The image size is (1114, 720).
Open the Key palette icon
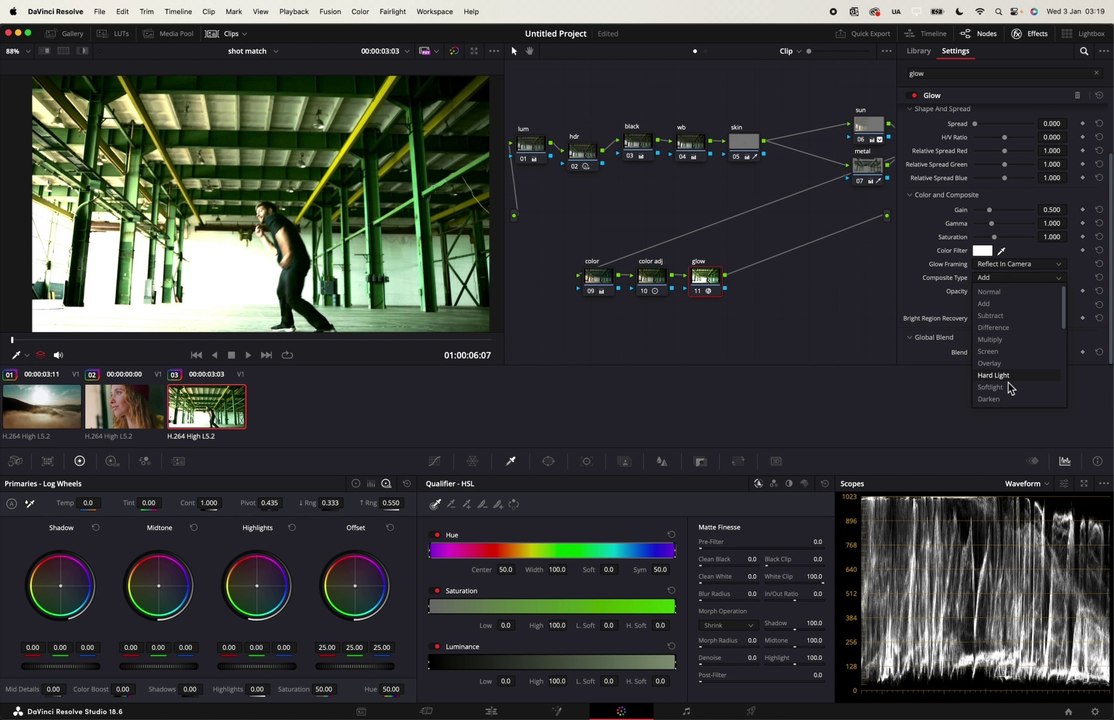click(x=700, y=461)
